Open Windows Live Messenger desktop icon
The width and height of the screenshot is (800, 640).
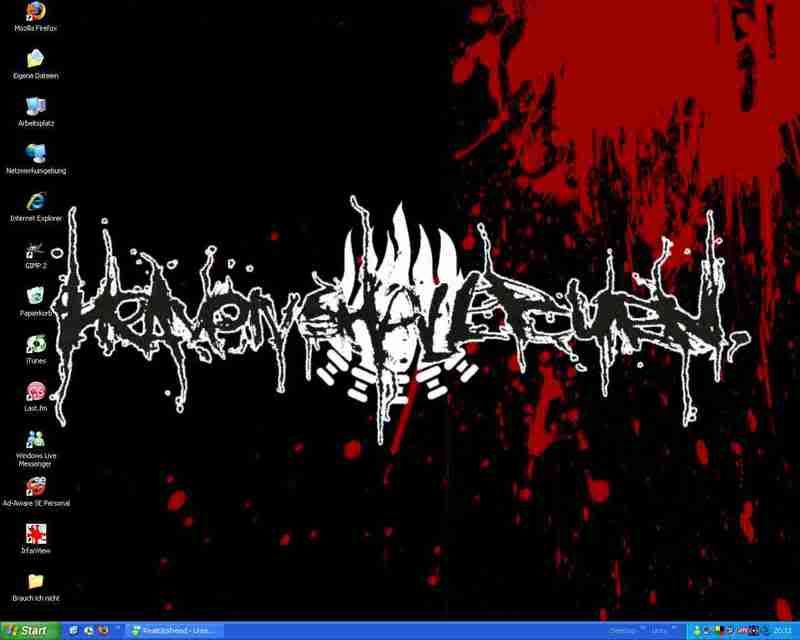tap(36, 449)
